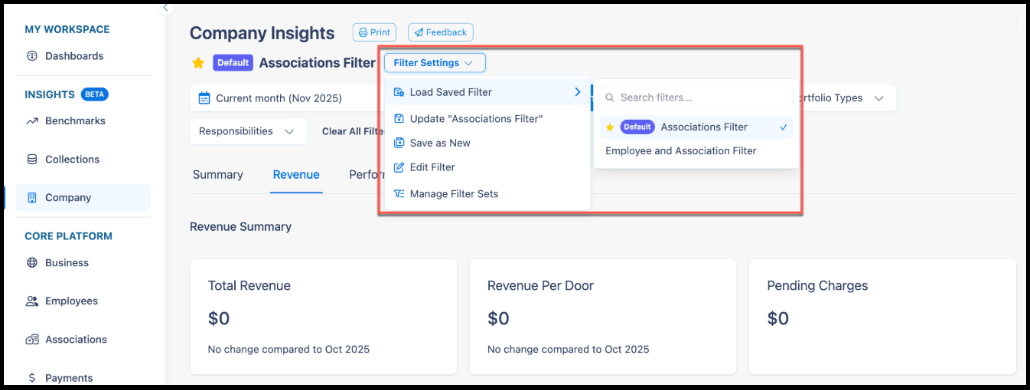
Task: Select Company in the sidebar
Action: click(x=83, y=198)
